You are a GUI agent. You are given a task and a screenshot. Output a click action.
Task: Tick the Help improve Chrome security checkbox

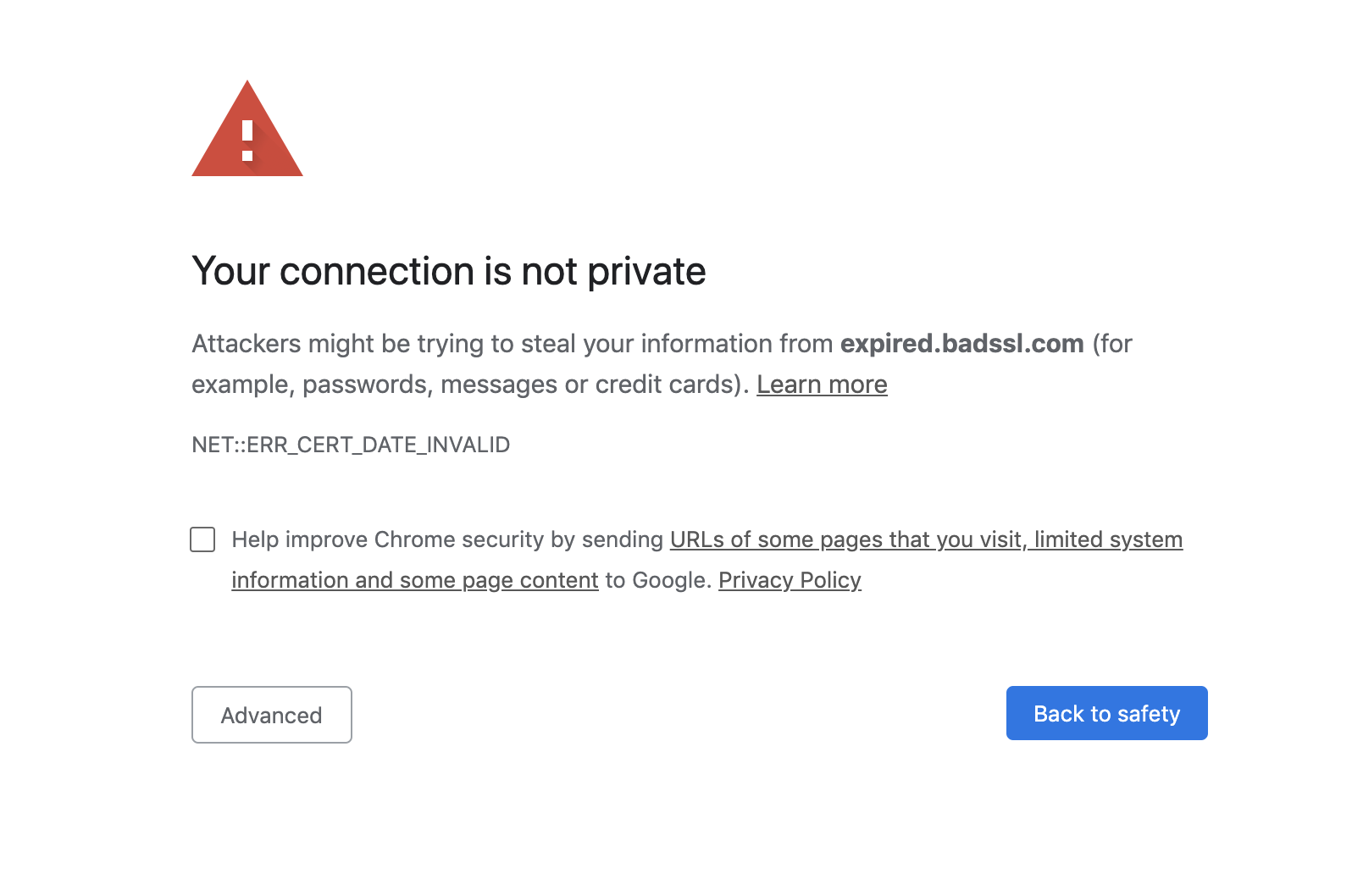[x=202, y=539]
